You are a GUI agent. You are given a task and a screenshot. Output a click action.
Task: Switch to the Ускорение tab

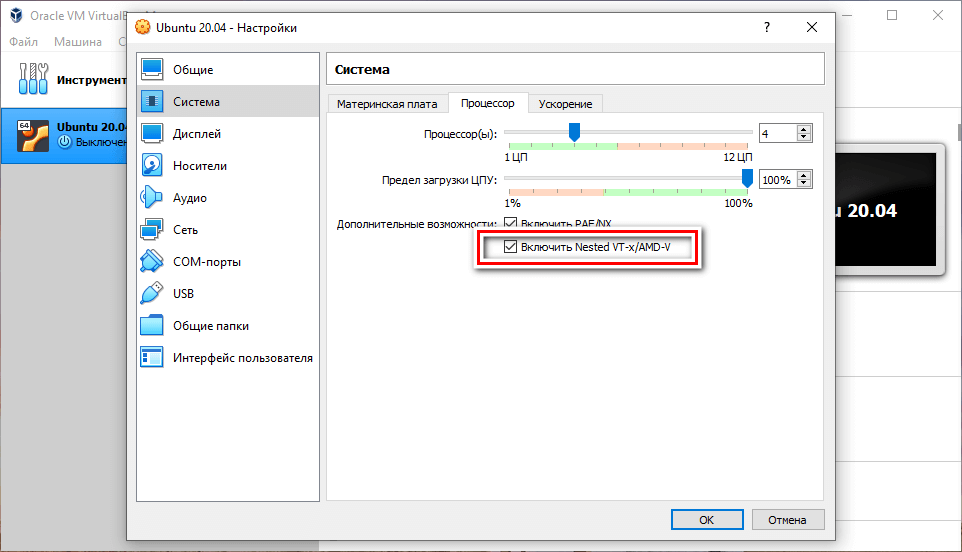566,104
